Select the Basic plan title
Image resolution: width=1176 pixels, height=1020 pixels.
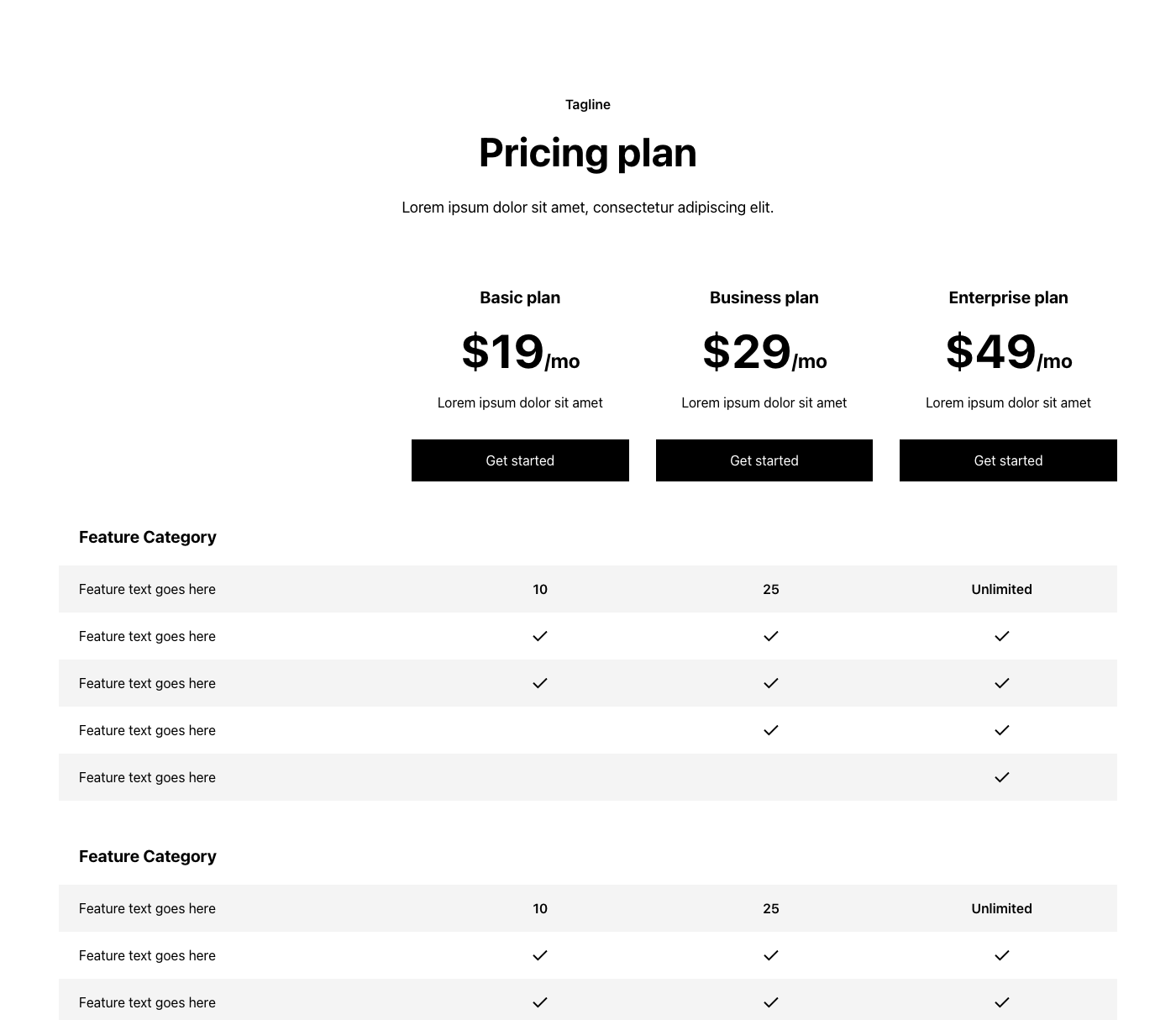pyautogui.click(x=520, y=297)
